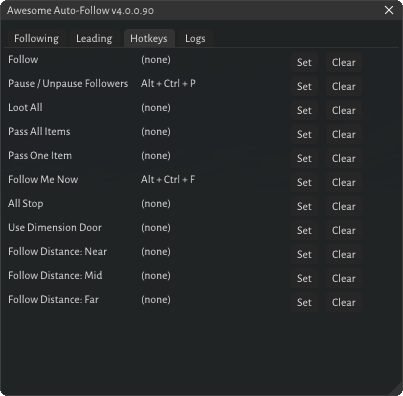
Task: Clear the Pause / Unpause Followers hotkey
Action: pyautogui.click(x=344, y=86)
